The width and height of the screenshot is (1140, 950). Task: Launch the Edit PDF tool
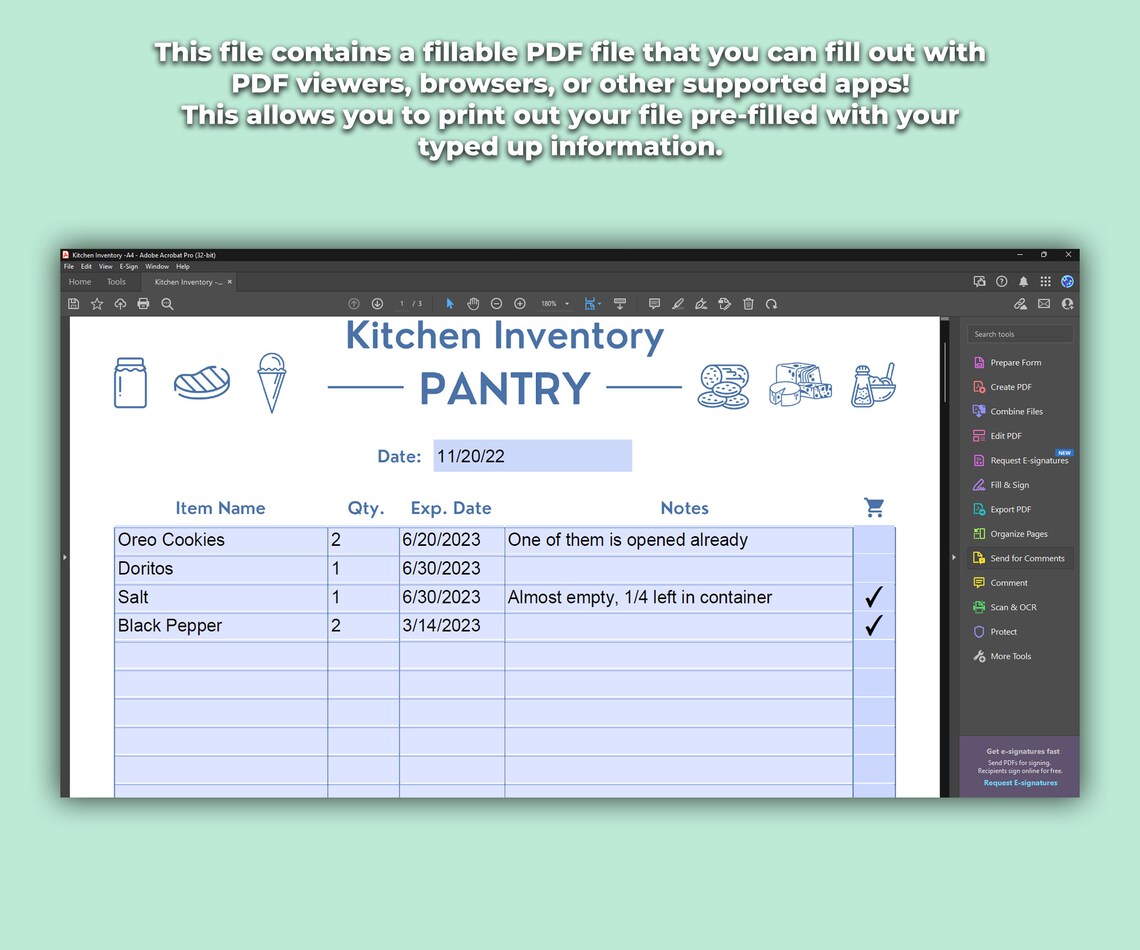[x=1007, y=436]
